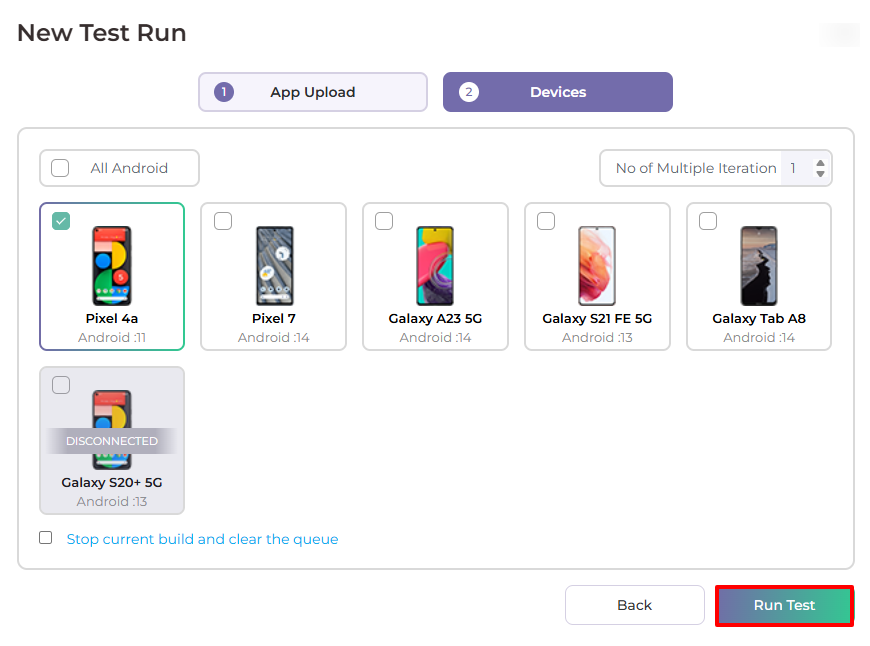Toggle Stop current build and clear queue checkbox
The height and width of the screenshot is (646, 870).
[46, 538]
